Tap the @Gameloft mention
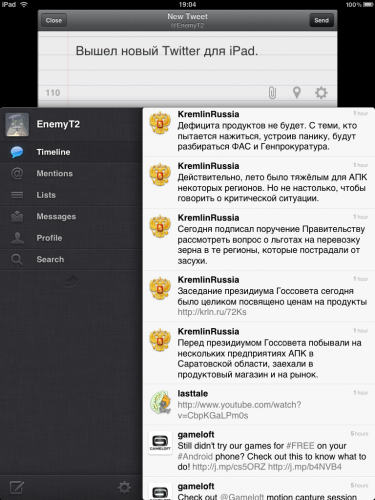 [x=242, y=497]
